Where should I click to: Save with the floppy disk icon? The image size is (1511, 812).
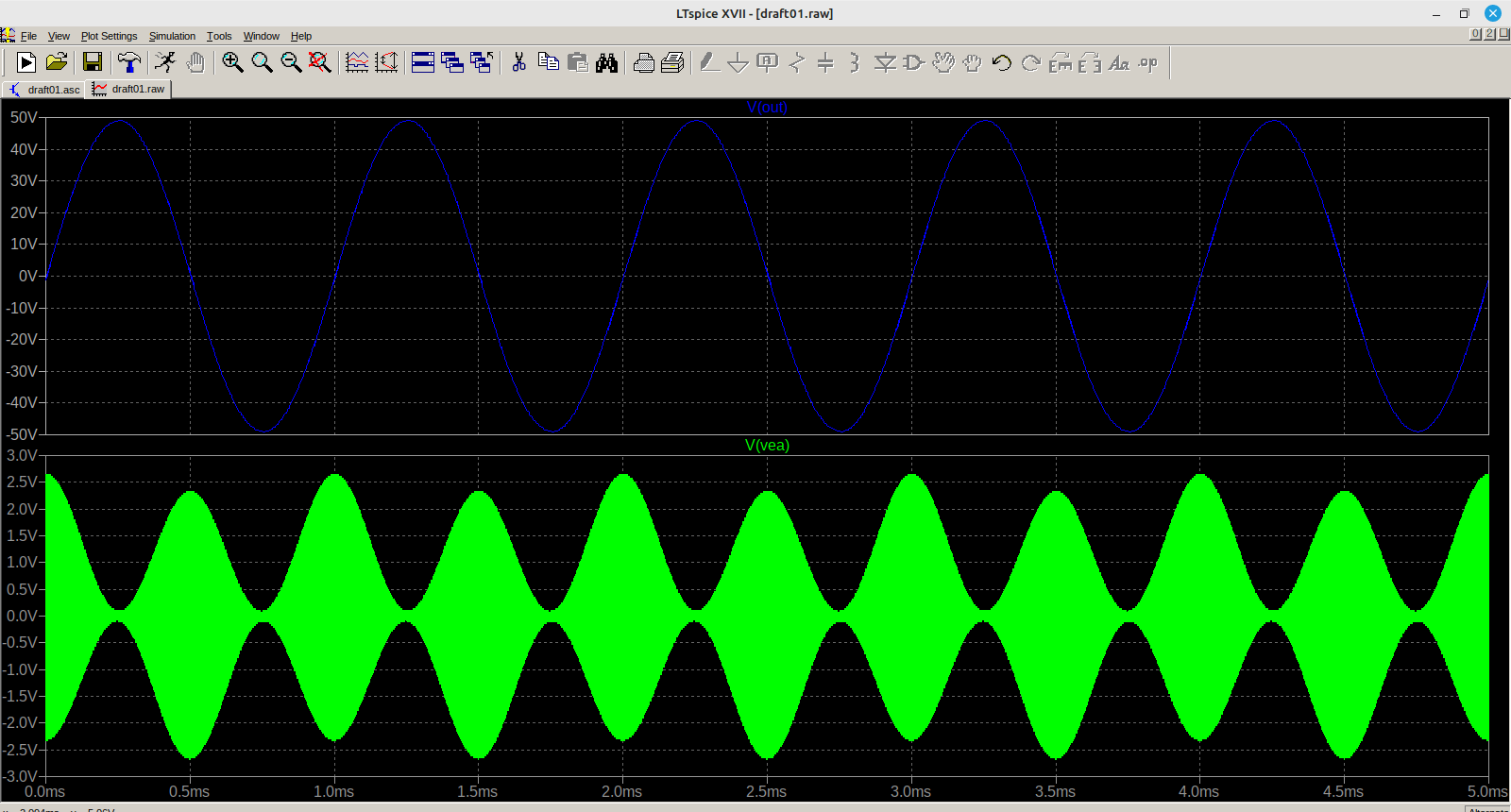click(93, 62)
